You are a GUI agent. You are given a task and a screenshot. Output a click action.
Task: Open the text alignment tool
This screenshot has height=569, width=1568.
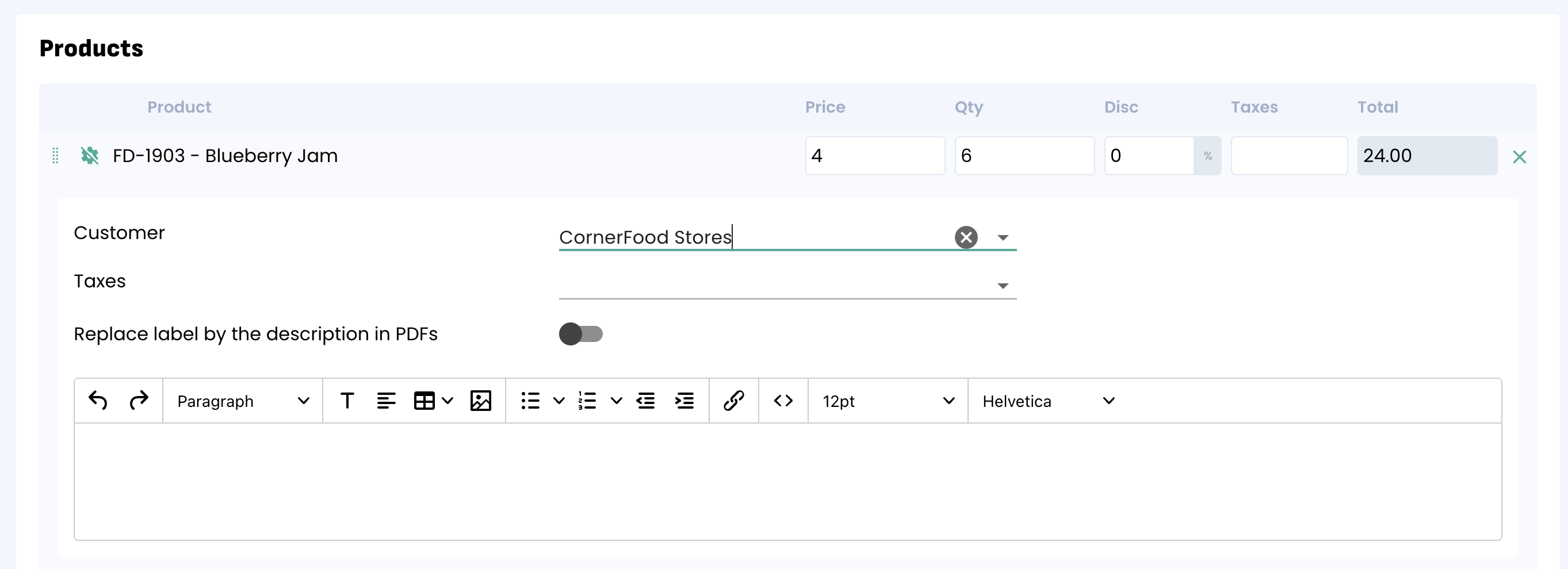tap(386, 401)
